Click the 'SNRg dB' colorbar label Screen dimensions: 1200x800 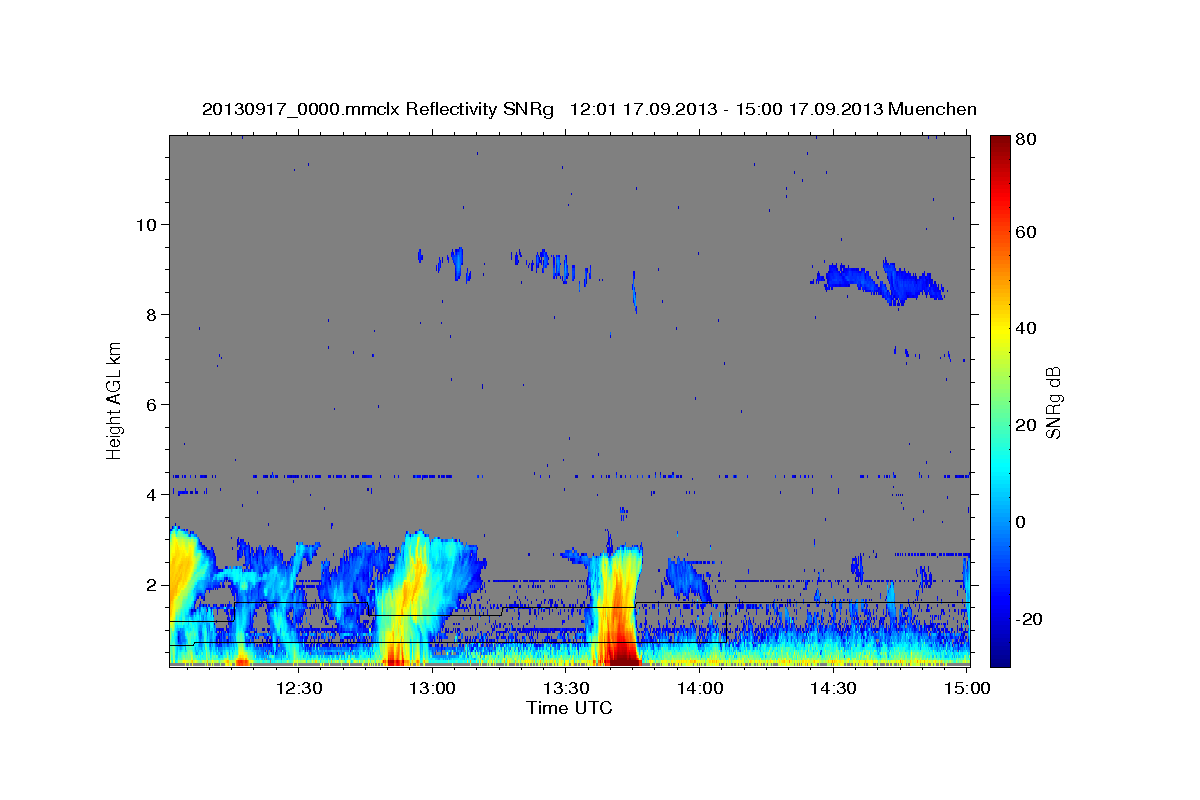coord(1053,402)
